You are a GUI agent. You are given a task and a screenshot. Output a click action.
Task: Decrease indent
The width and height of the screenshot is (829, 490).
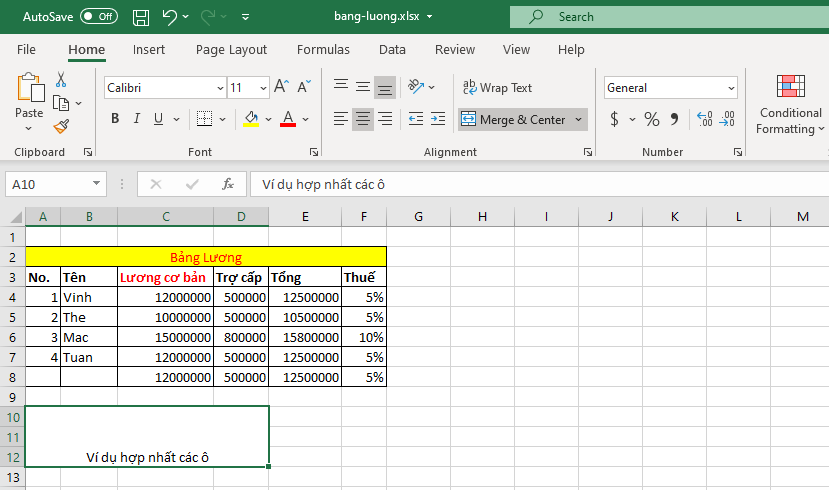pos(416,119)
